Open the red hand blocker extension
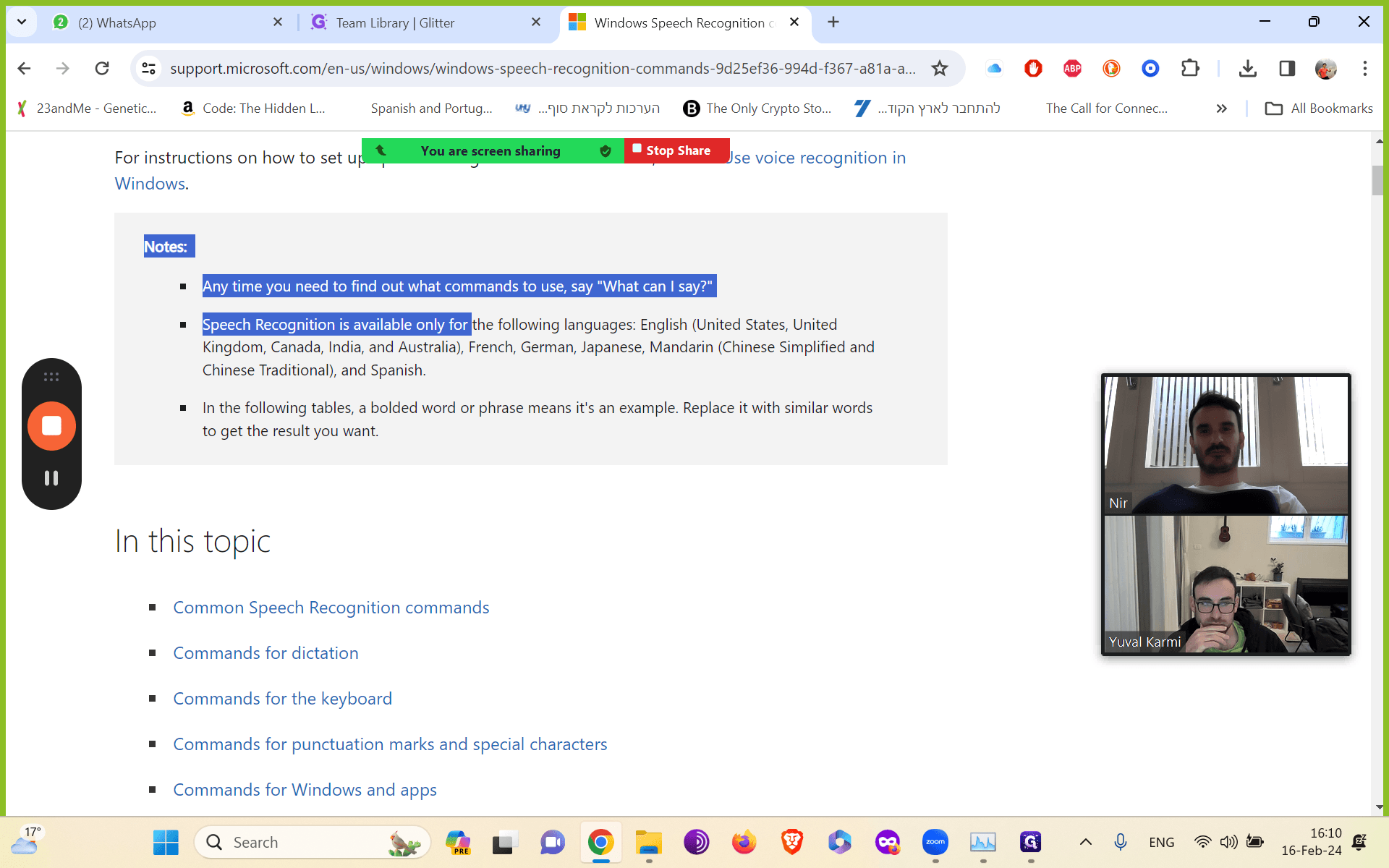Image resolution: width=1389 pixels, height=868 pixels. (1033, 68)
